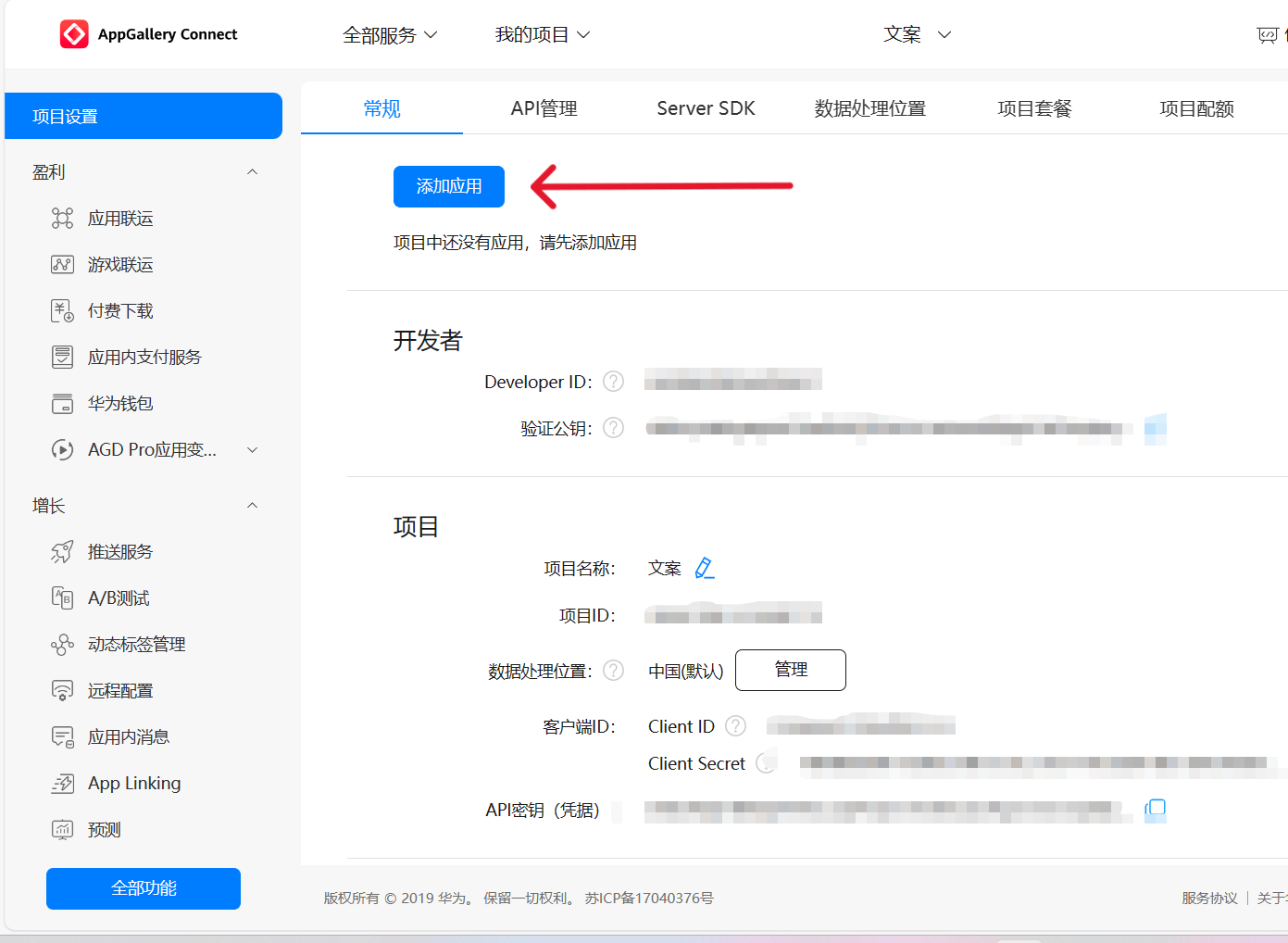Click the blurred Client Secret value

click(1042, 763)
